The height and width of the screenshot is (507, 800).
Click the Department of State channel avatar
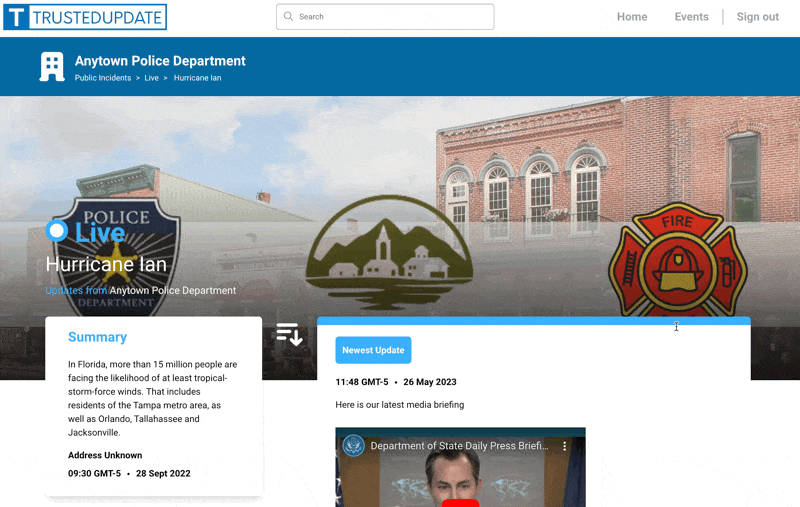click(x=354, y=446)
